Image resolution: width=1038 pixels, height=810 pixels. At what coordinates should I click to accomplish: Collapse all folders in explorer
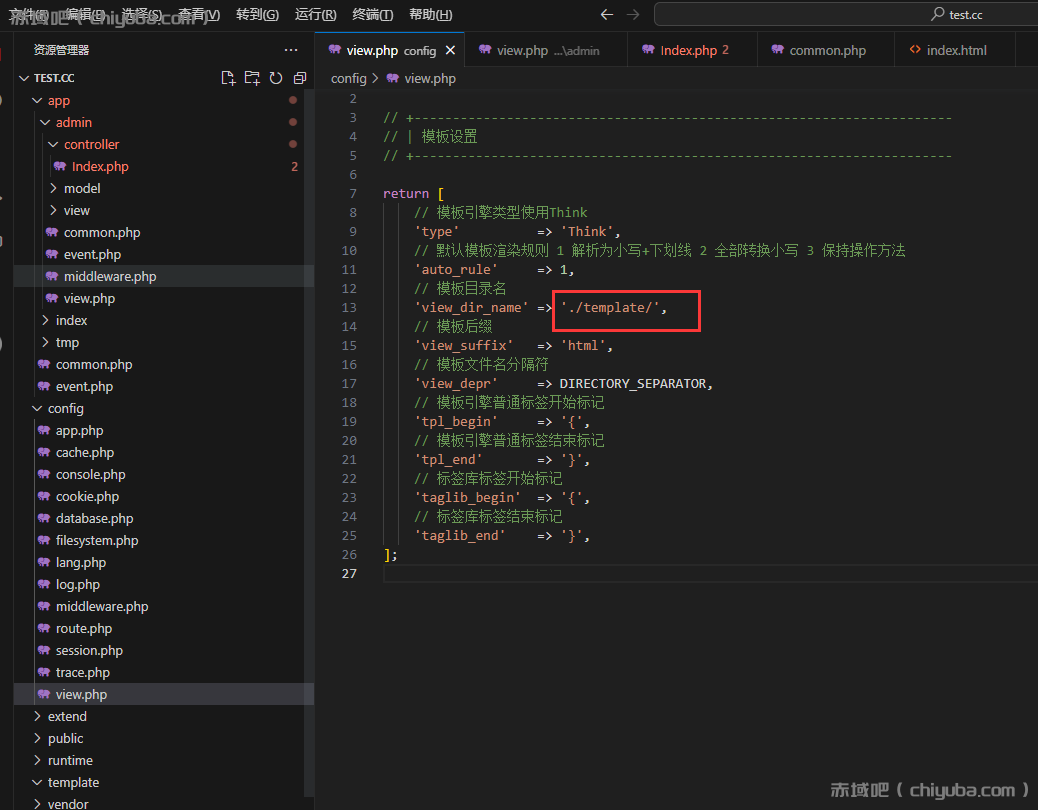pyautogui.click(x=300, y=78)
